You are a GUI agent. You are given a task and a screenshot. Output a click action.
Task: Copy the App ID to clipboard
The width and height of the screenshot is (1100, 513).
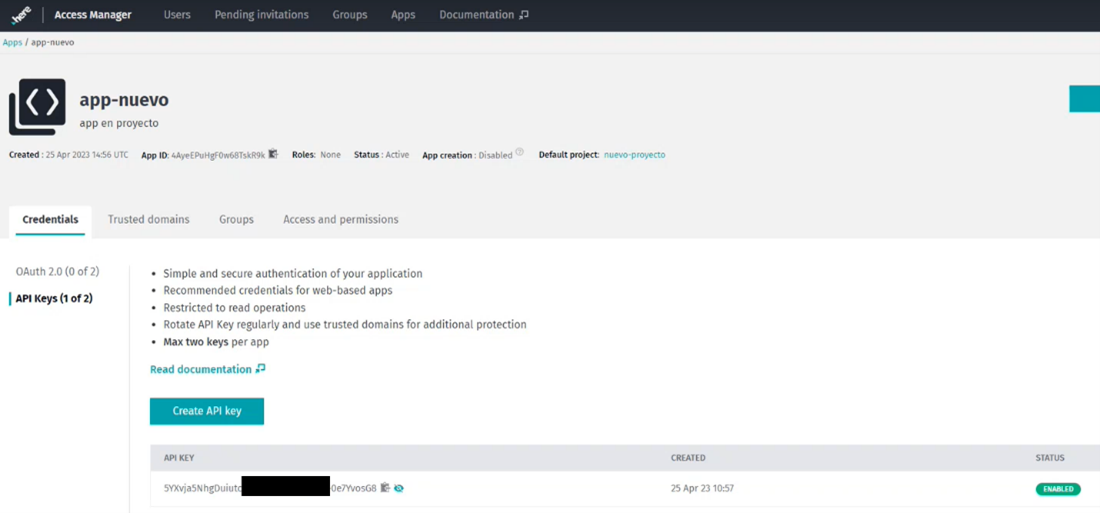273,155
